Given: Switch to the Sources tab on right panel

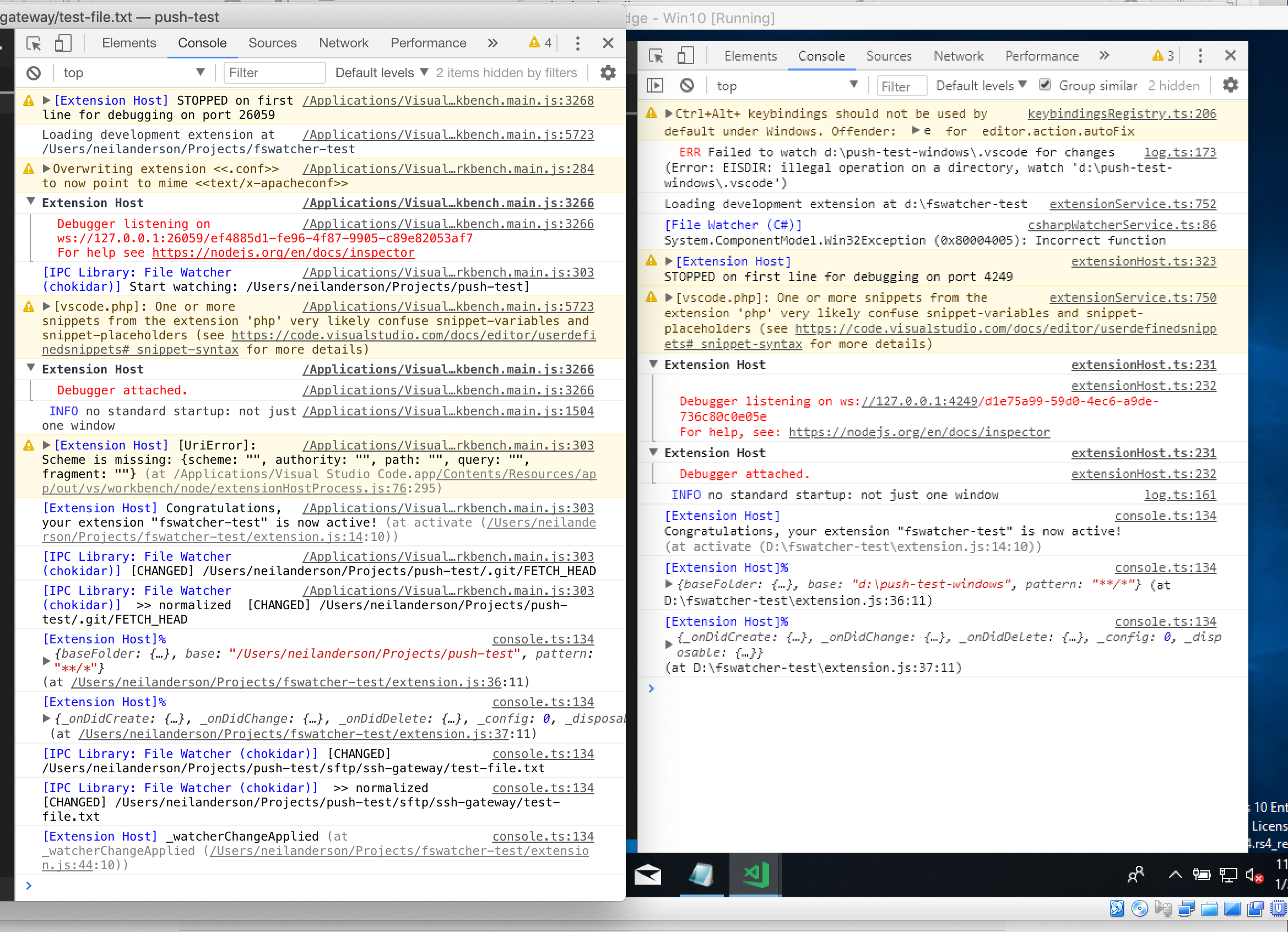Looking at the screenshot, I should (x=889, y=56).
